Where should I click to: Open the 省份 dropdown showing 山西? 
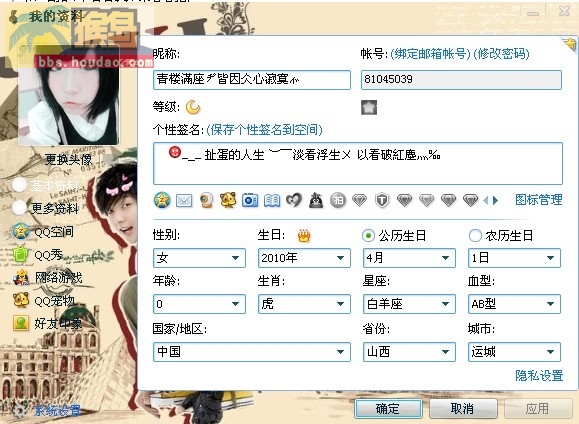point(409,352)
